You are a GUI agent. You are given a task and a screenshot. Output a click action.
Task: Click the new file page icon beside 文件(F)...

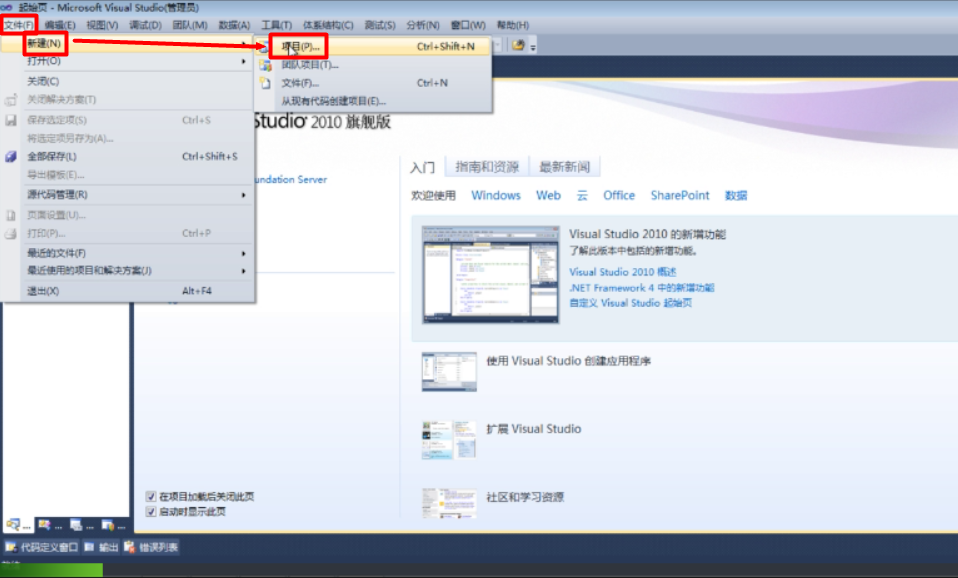click(265, 83)
